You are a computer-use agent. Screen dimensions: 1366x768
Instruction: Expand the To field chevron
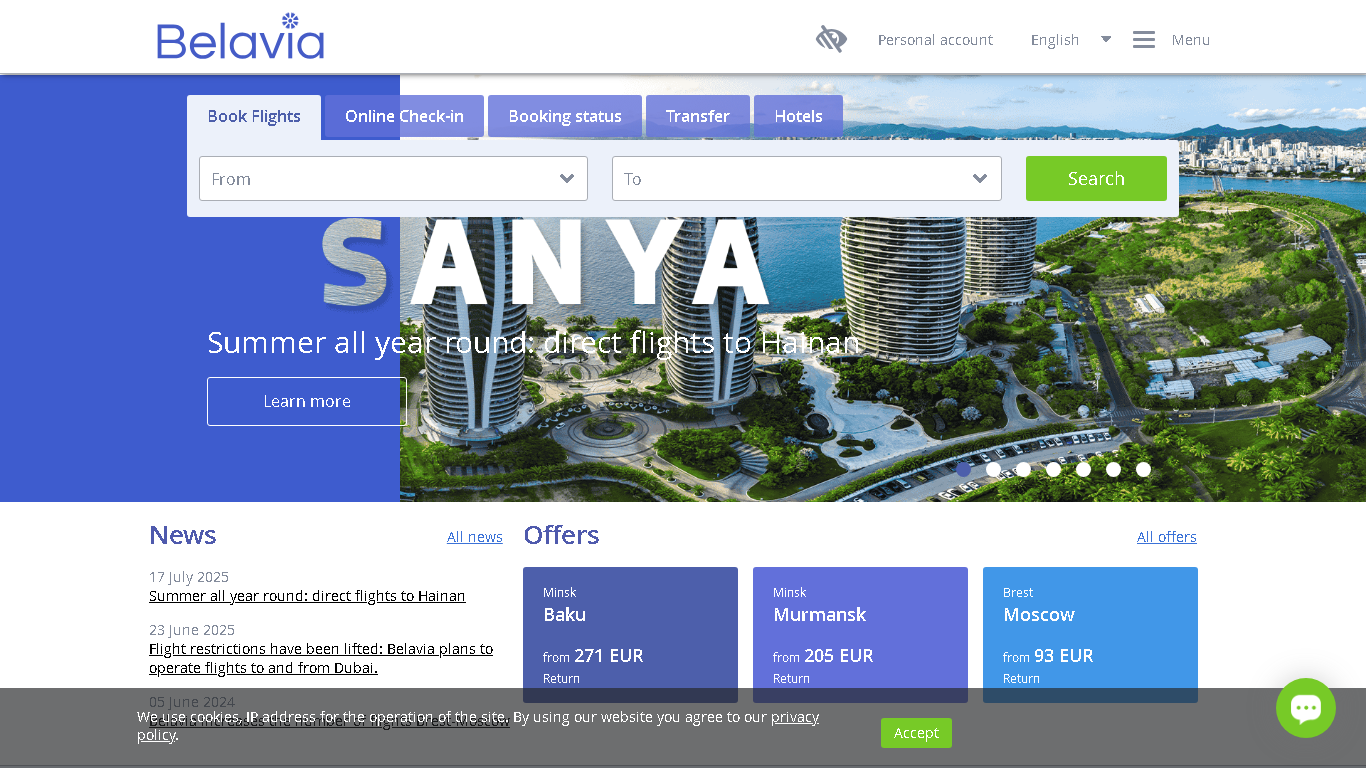pyautogui.click(x=980, y=179)
